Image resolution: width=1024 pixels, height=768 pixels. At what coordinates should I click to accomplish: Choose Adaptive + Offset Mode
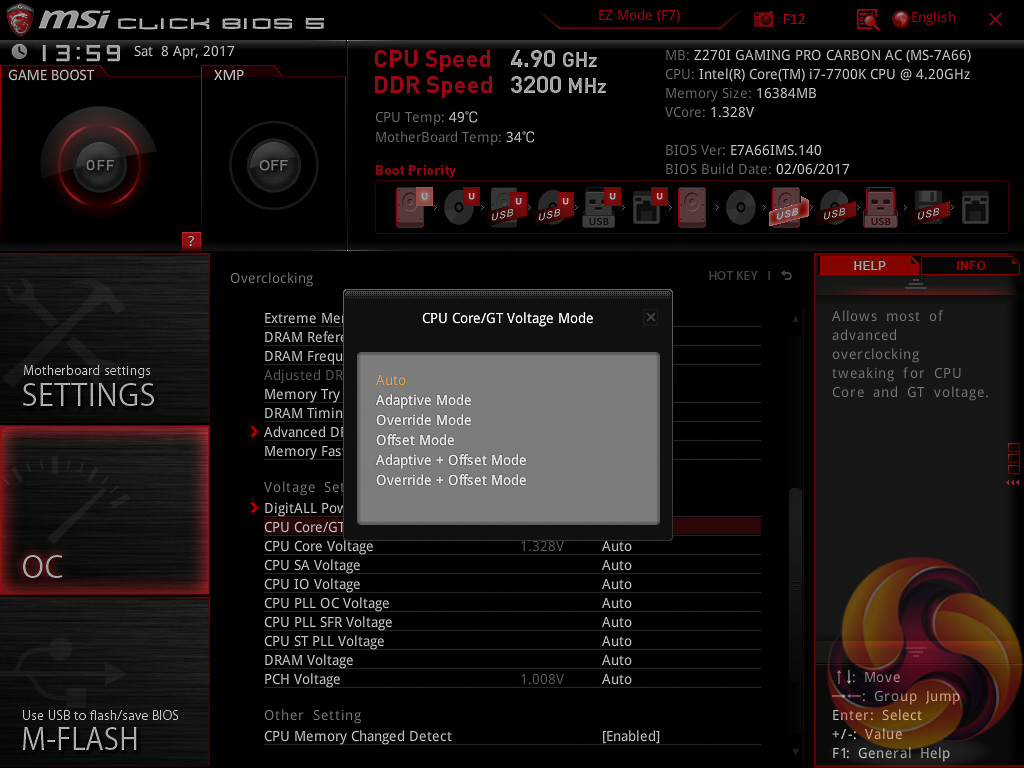(x=451, y=460)
